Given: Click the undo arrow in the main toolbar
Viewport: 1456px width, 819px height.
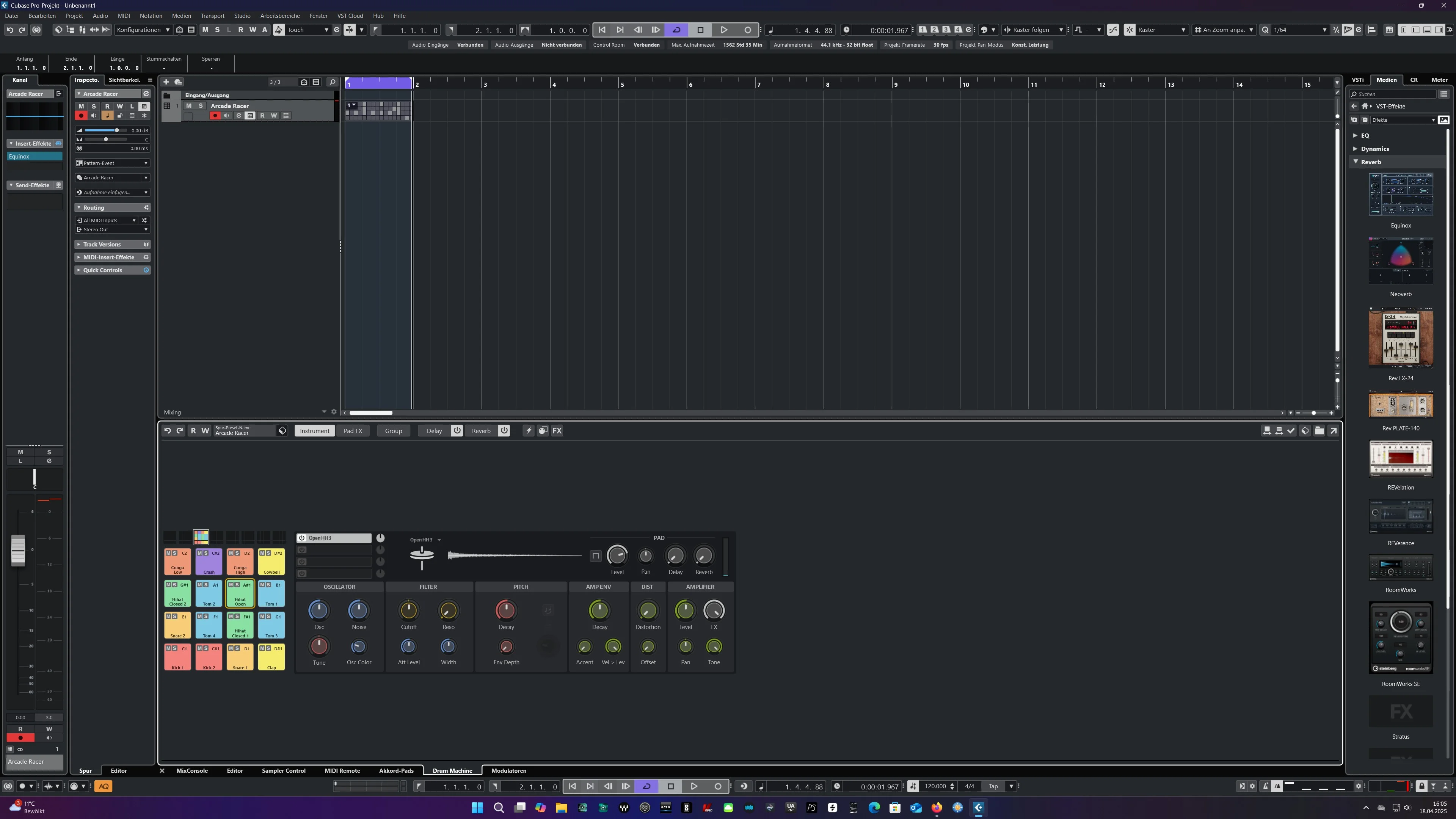Looking at the screenshot, I should tap(9, 30).
